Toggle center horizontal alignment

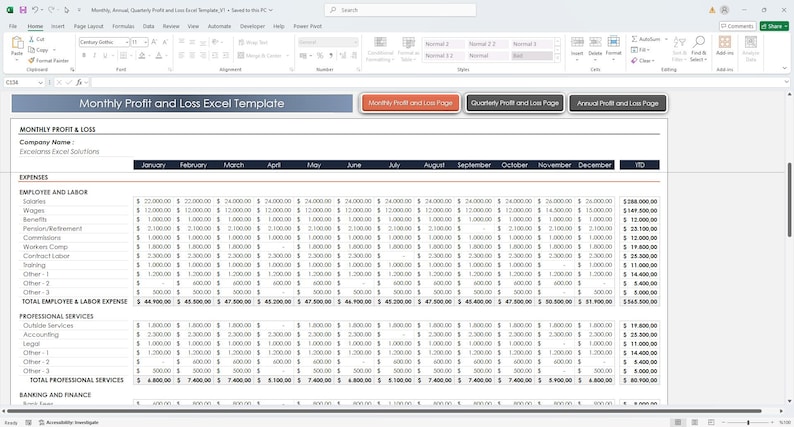point(192,56)
